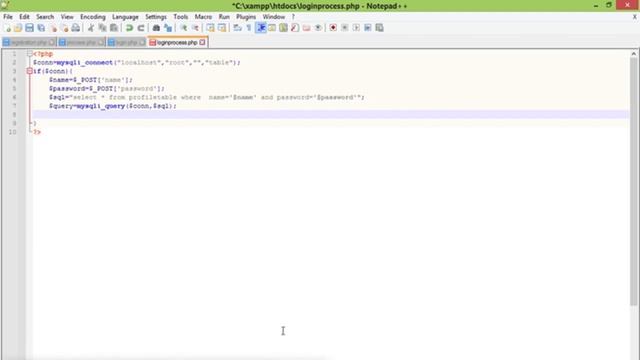640x360 pixels.
Task: Open the Search menu
Action: pyautogui.click(x=45, y=17)
